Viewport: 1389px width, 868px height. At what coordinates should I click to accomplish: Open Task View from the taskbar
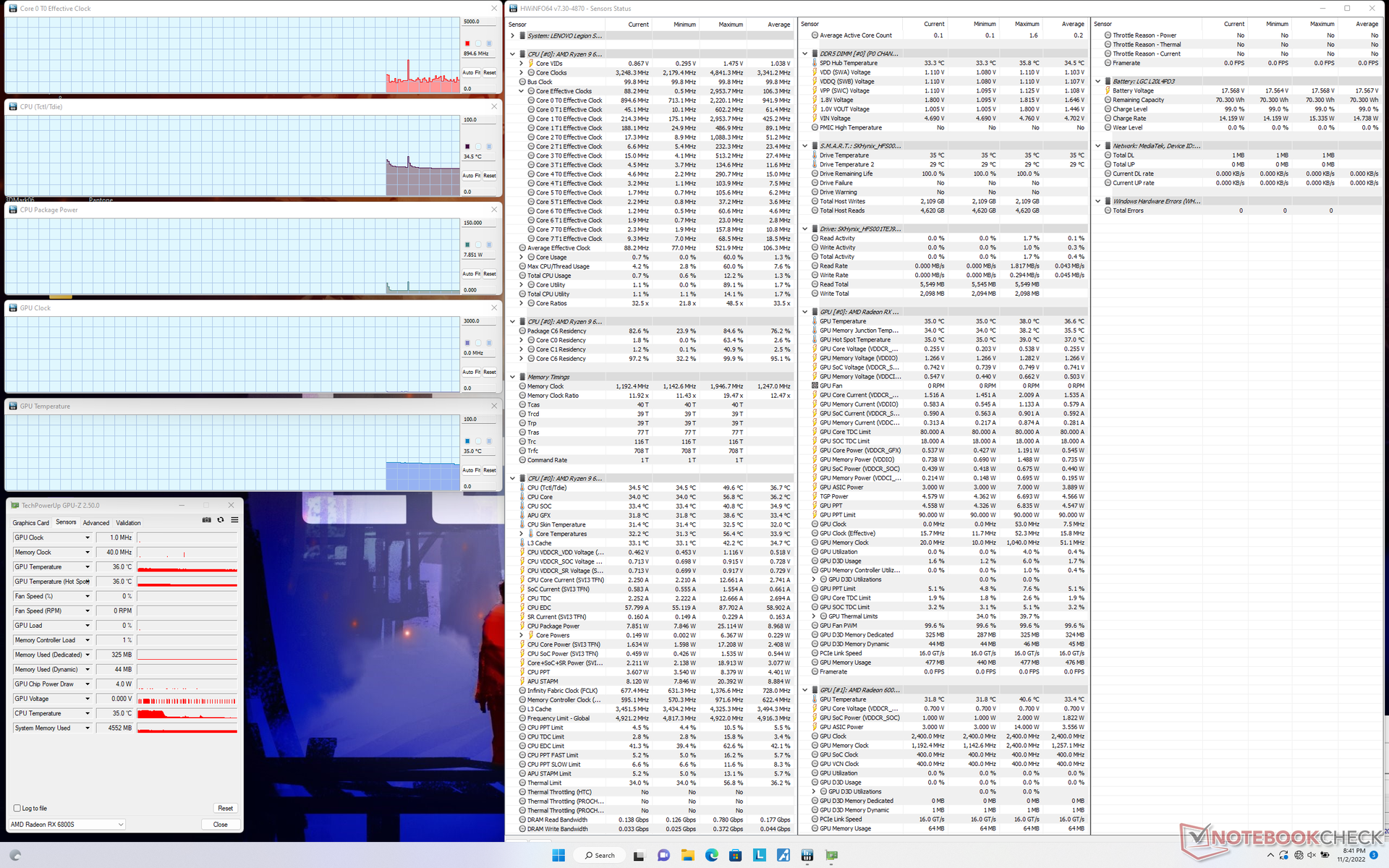click(x=639, y=855)
